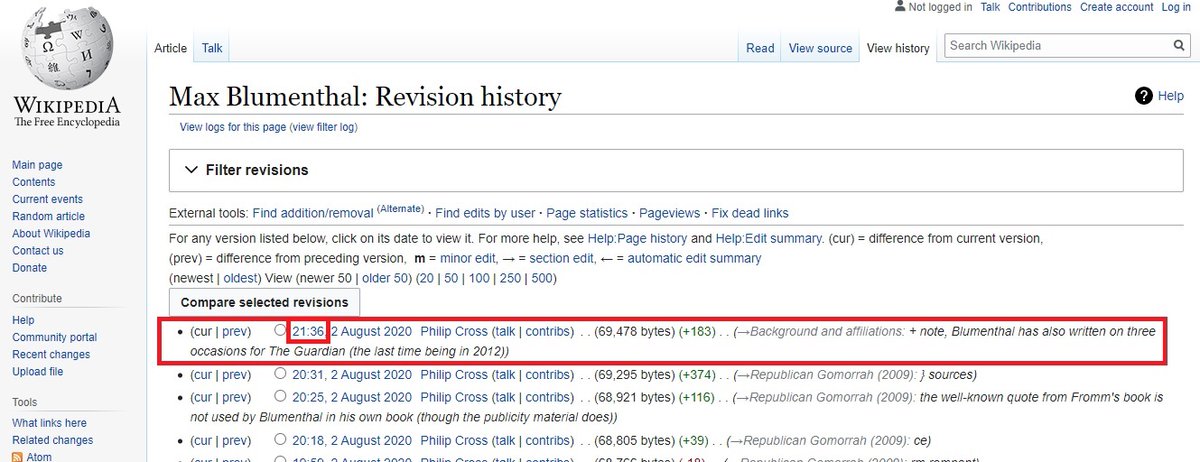Open talk link on the 20:18 revision row
Image resolution: width=1200 pixels, height=462 pixels.
(505, 440)
